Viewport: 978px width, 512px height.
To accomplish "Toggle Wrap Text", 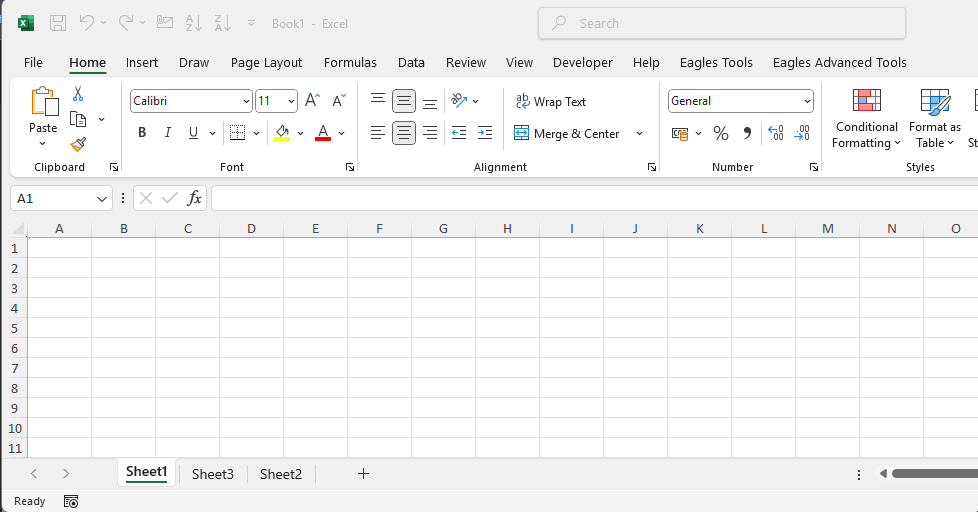I will (x=551, y=101).
